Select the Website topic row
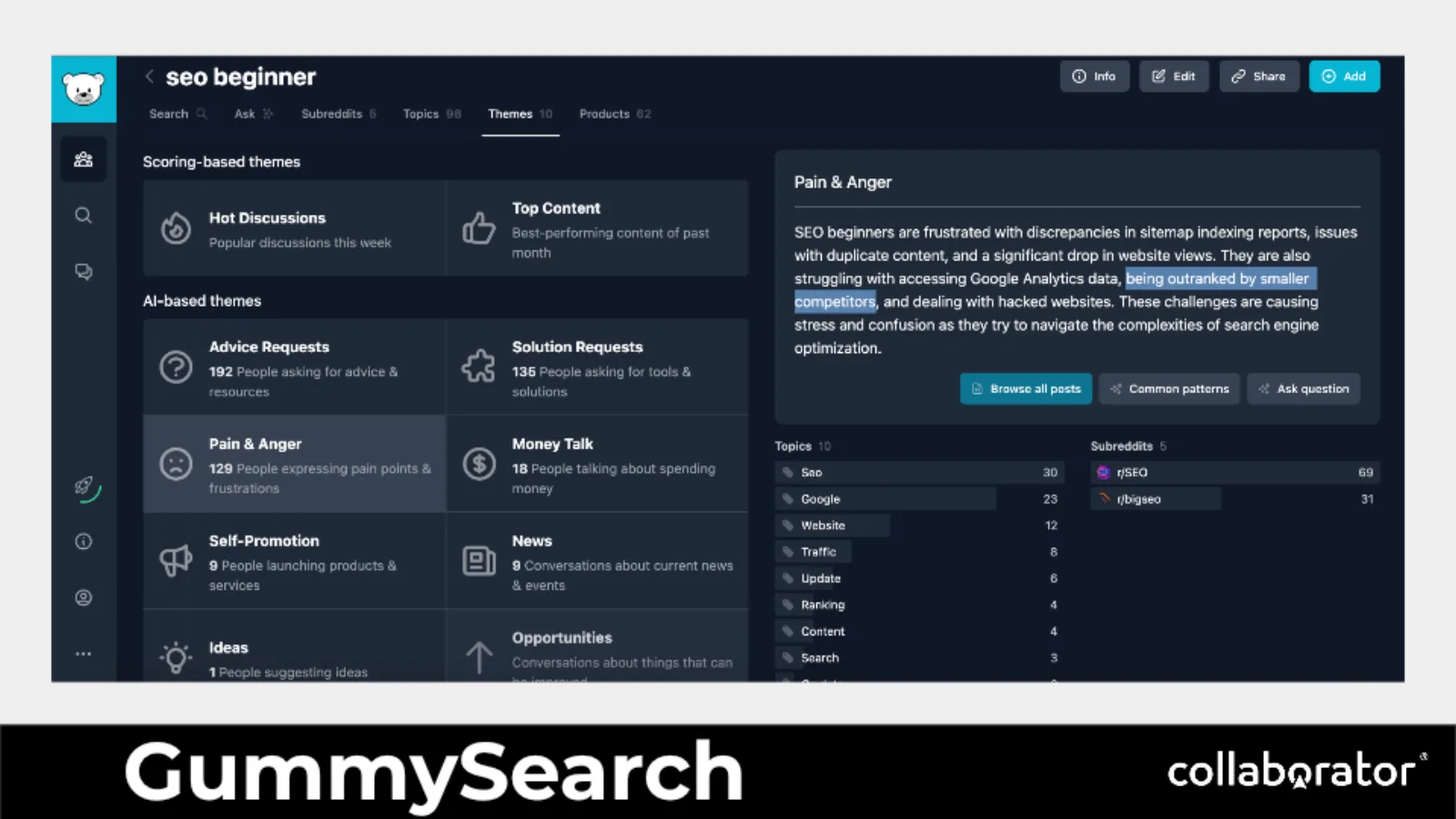The width and height of the screenshot is (1456, 819). (x=919, y=525)
